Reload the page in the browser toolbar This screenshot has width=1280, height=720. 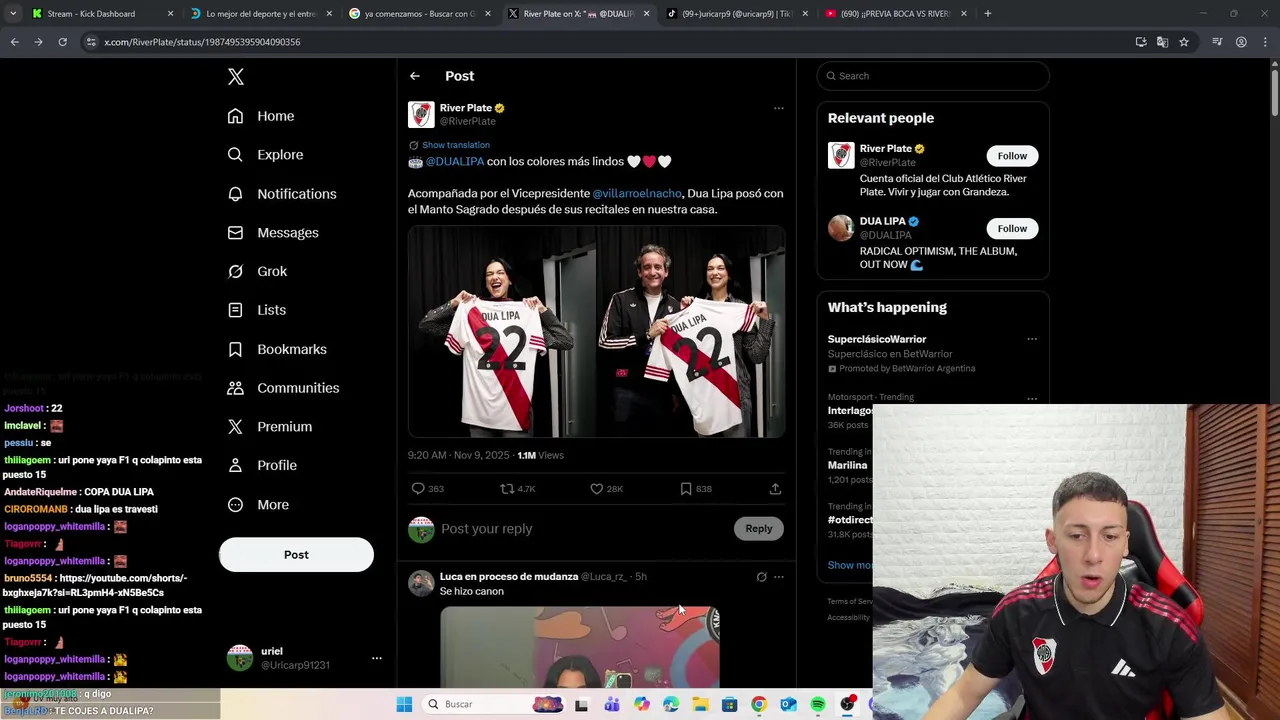[x=62, y=42]
